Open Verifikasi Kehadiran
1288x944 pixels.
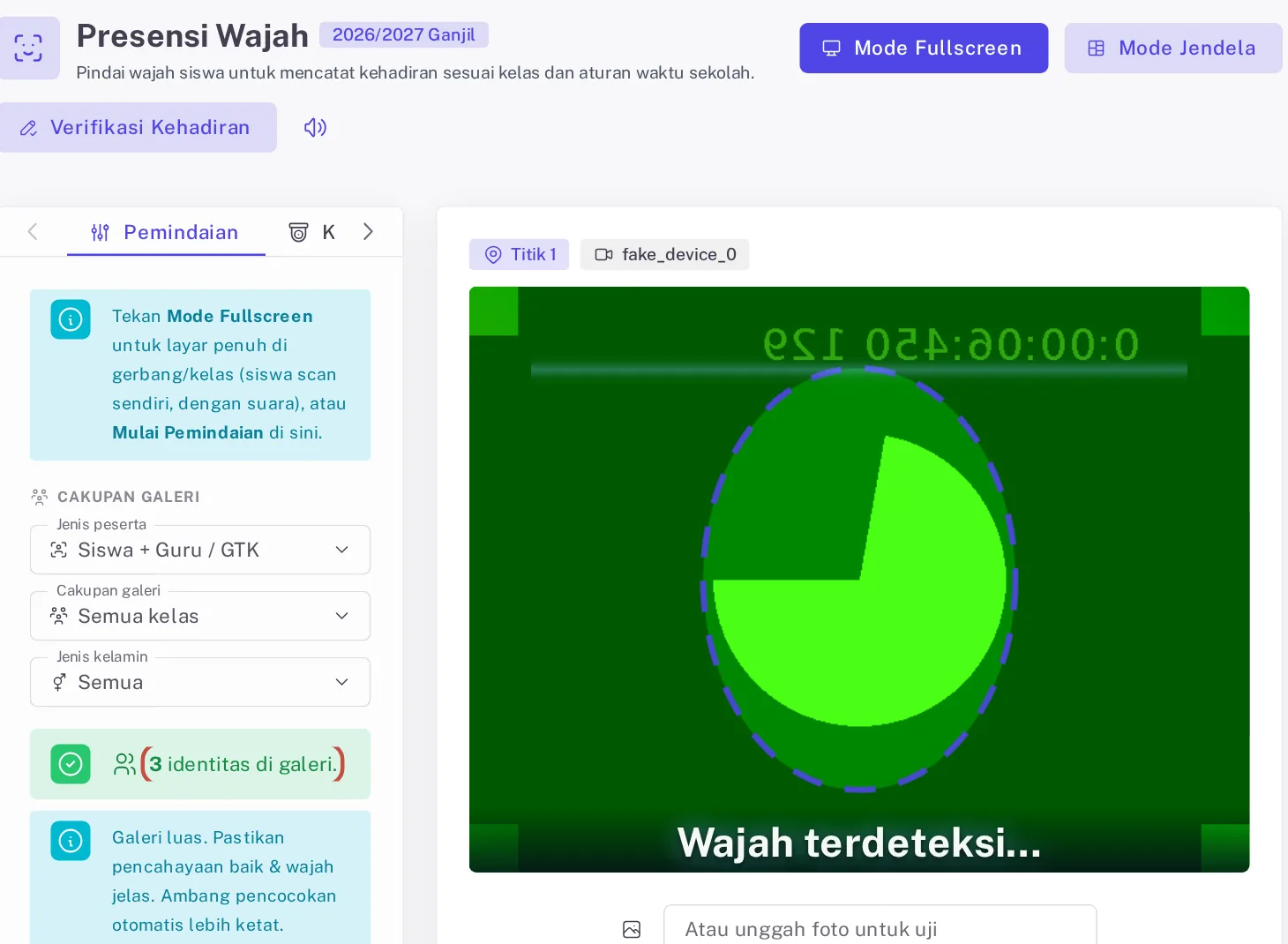tap(137, 127)
